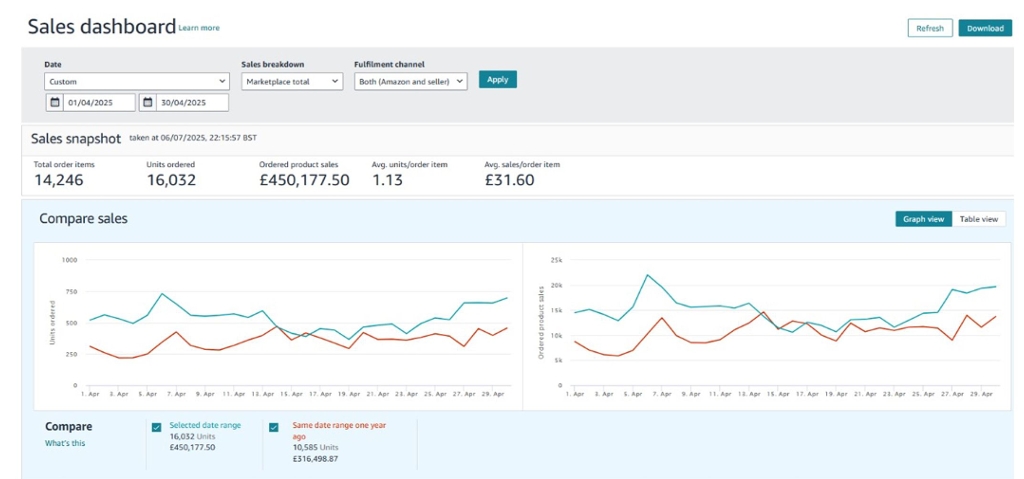This screenshot has width=1024, height=479.
Task: Switch to Table view
Action: click(978, 219)
